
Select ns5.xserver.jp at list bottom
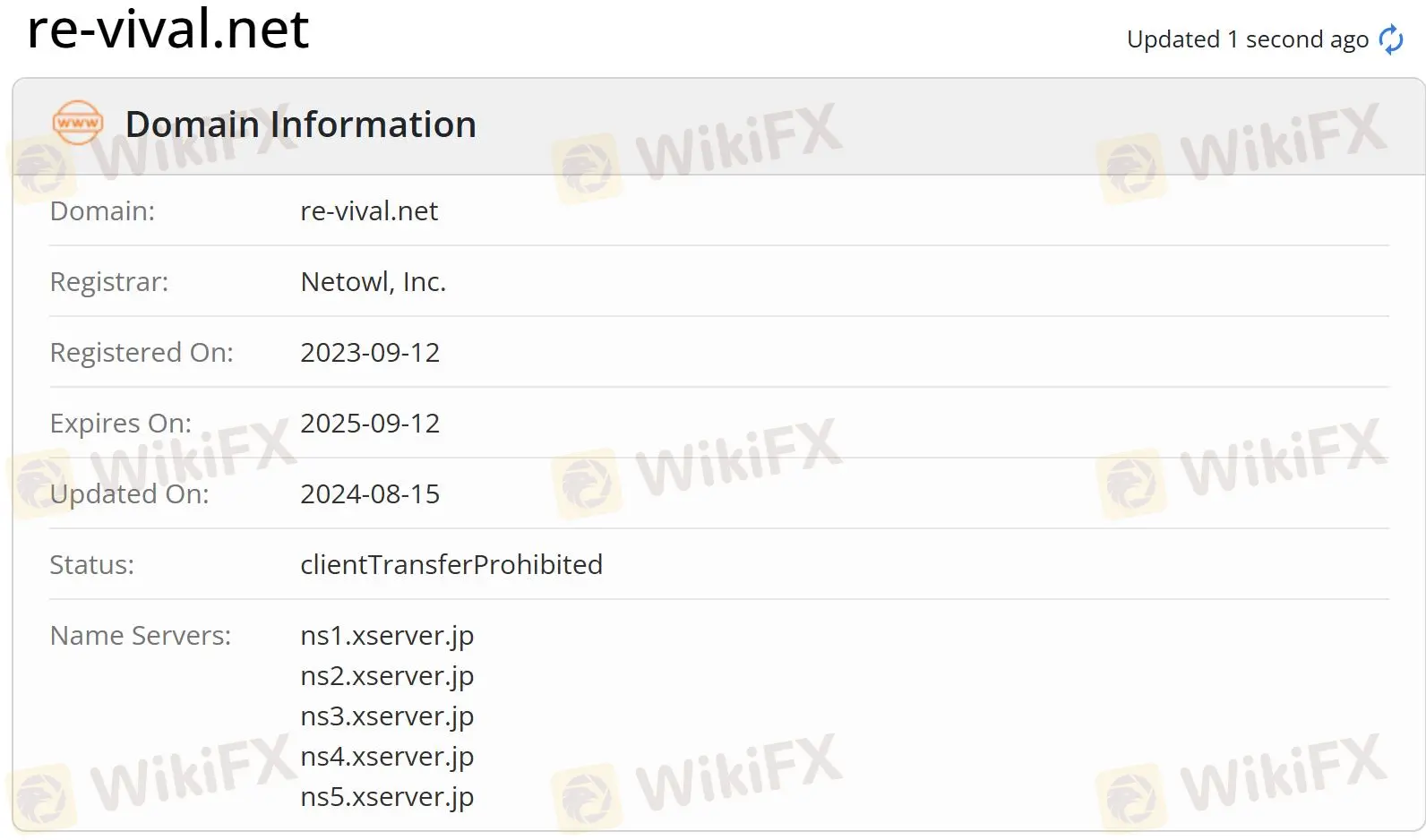click(x=387, y=796)
